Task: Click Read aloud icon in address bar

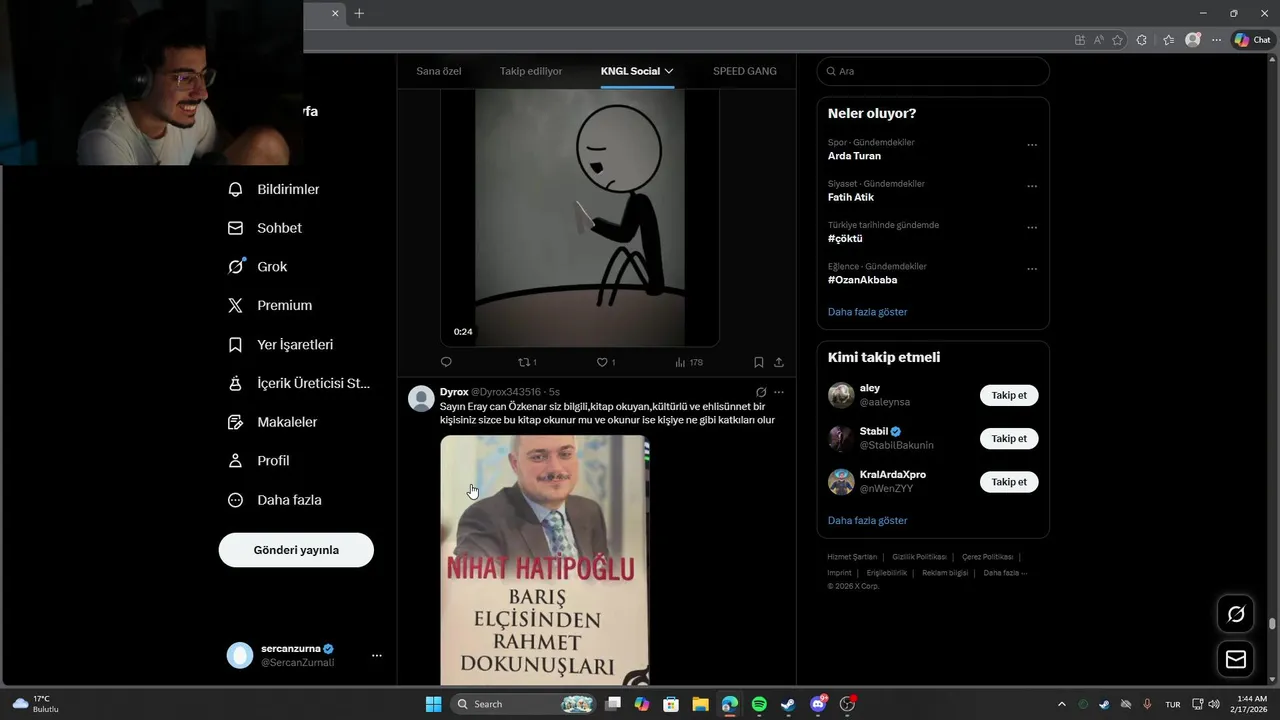Action: [x=1098, y=40]
